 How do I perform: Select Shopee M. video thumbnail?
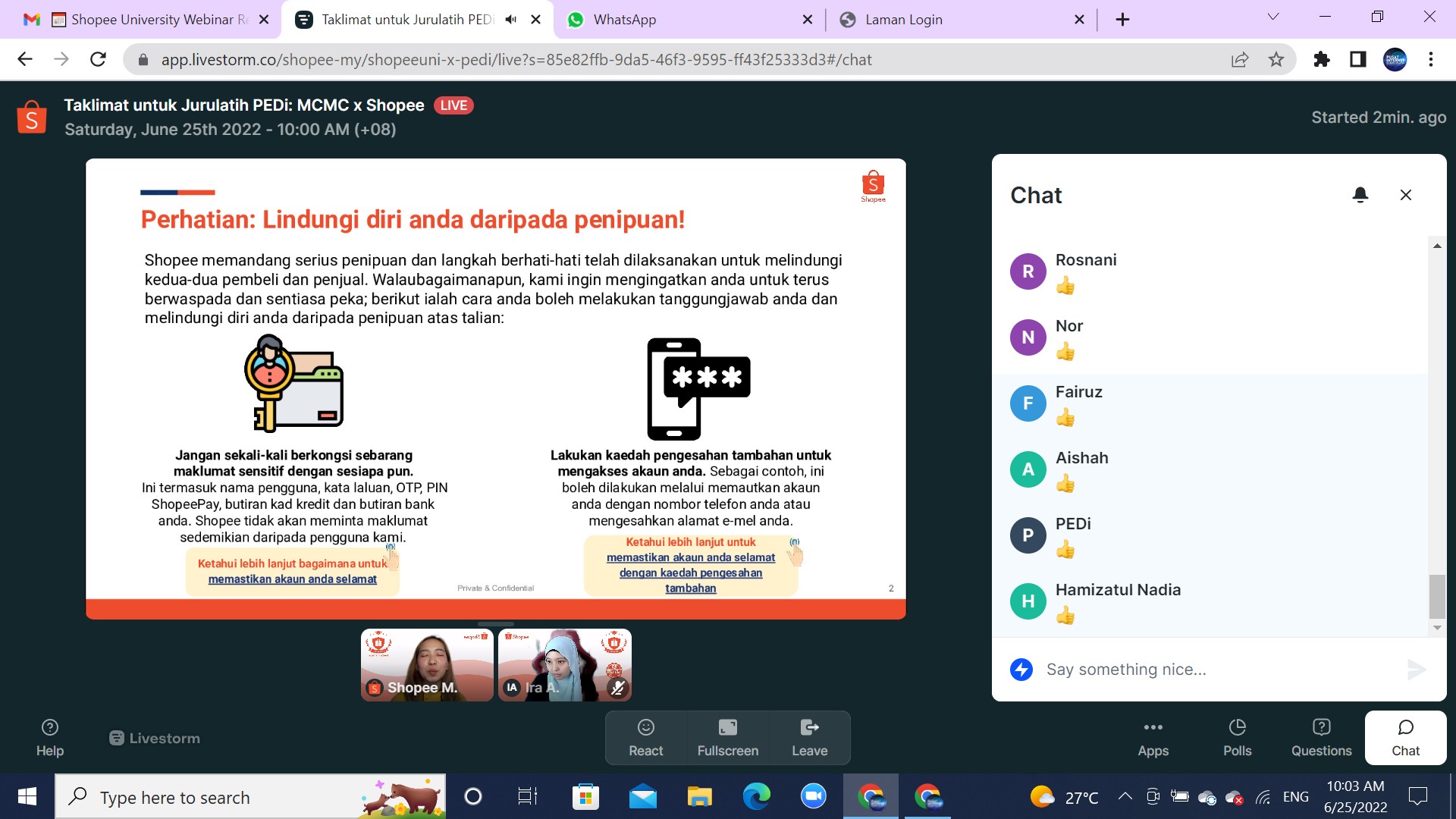(x=427, y=665)
